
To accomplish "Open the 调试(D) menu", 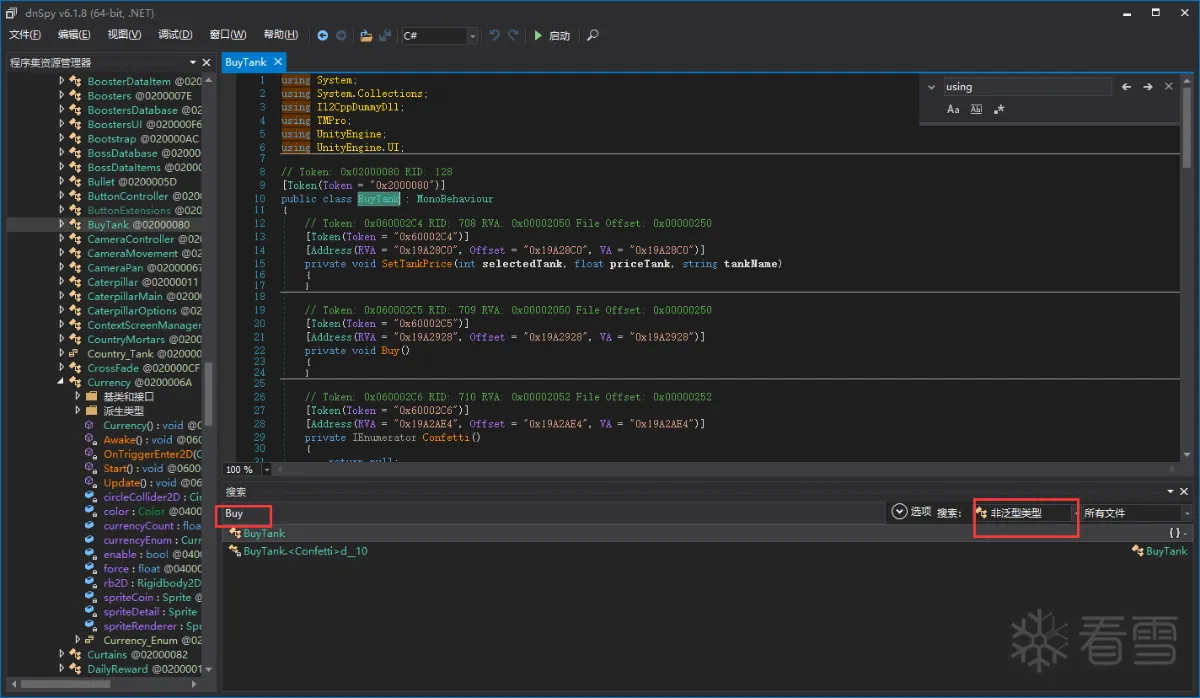I will pos(175,35).
